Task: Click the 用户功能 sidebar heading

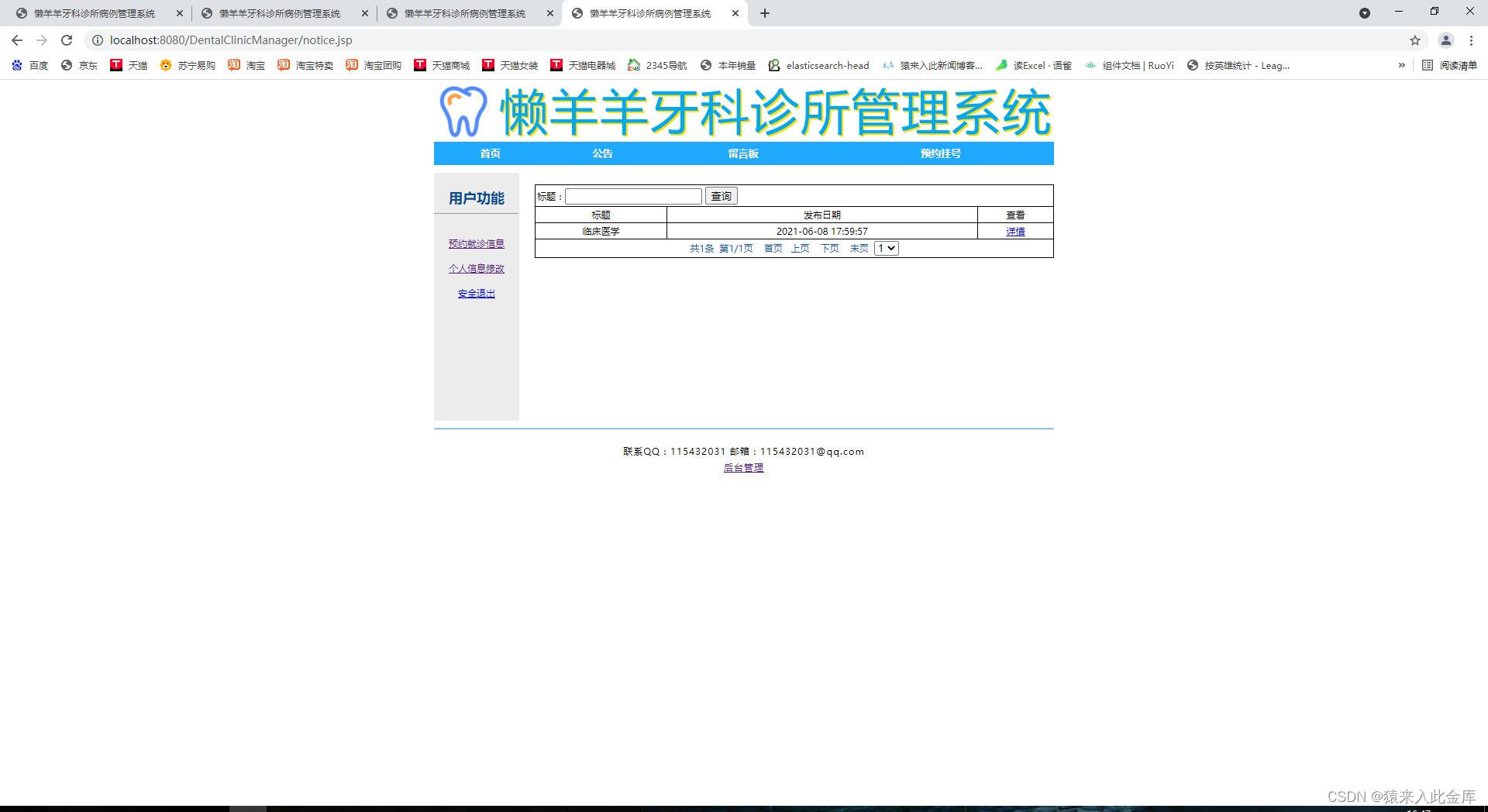Action: coord(476,198)
